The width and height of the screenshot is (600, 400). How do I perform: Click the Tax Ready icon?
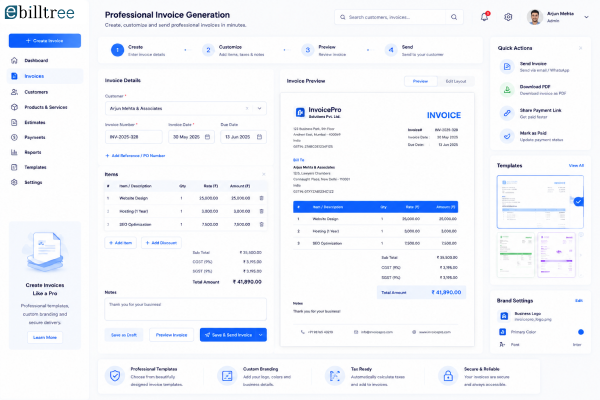pos(335,376)
